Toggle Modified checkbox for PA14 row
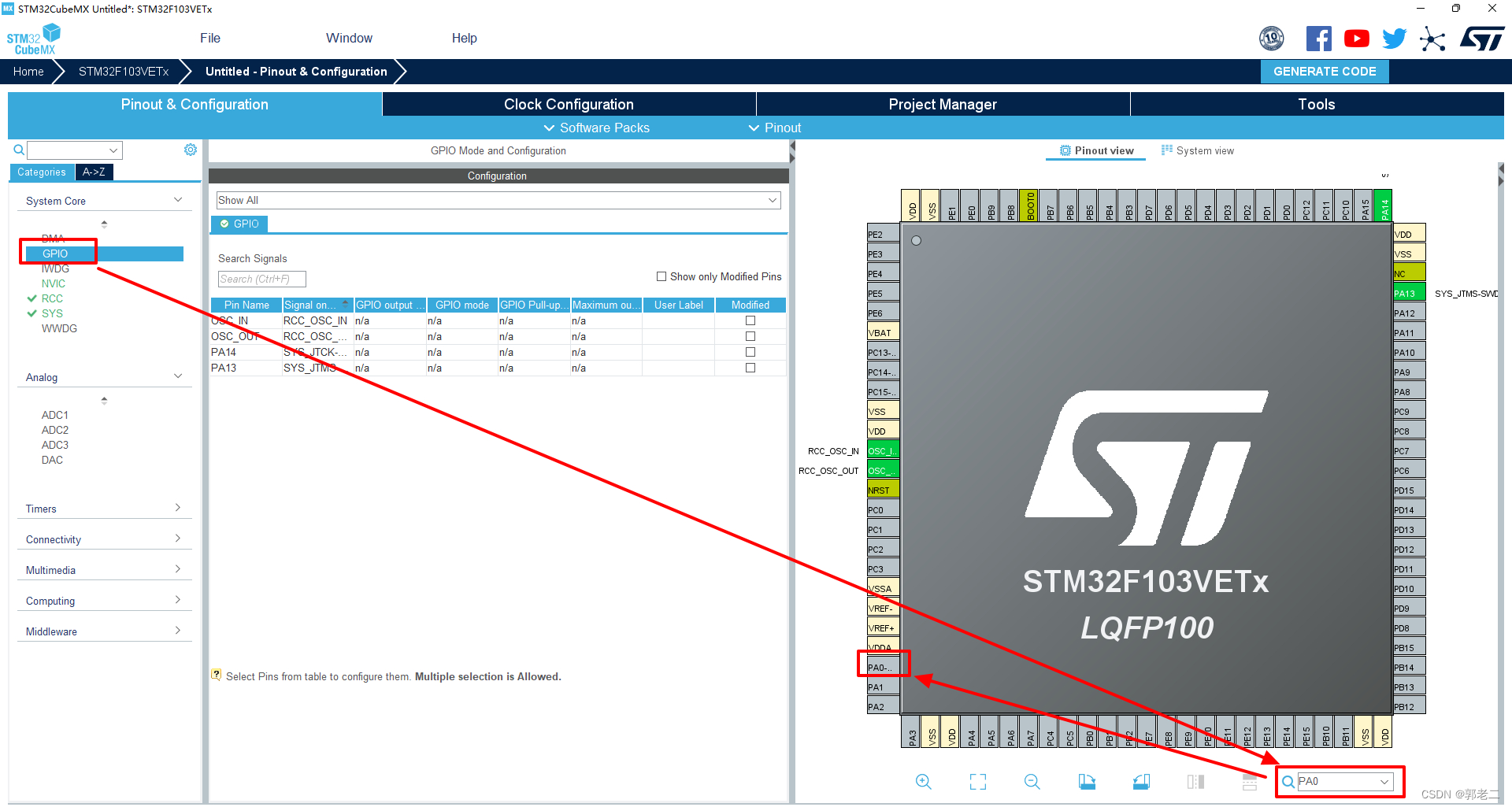The height and width of the screenshot is (807, 1512). (x=750, y=352)
